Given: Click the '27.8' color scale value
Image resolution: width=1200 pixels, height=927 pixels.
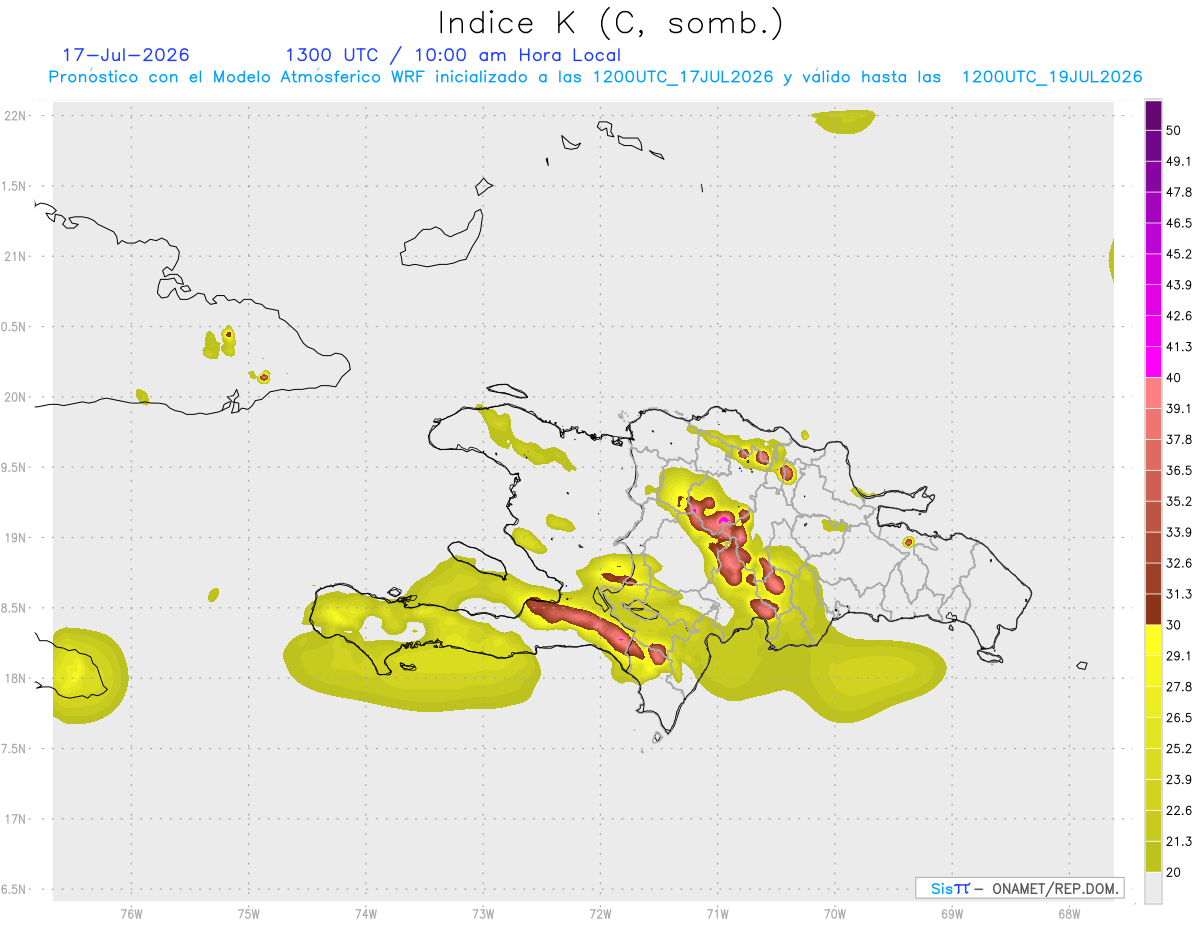Looking at the screenshot, I should point(1179,686).
